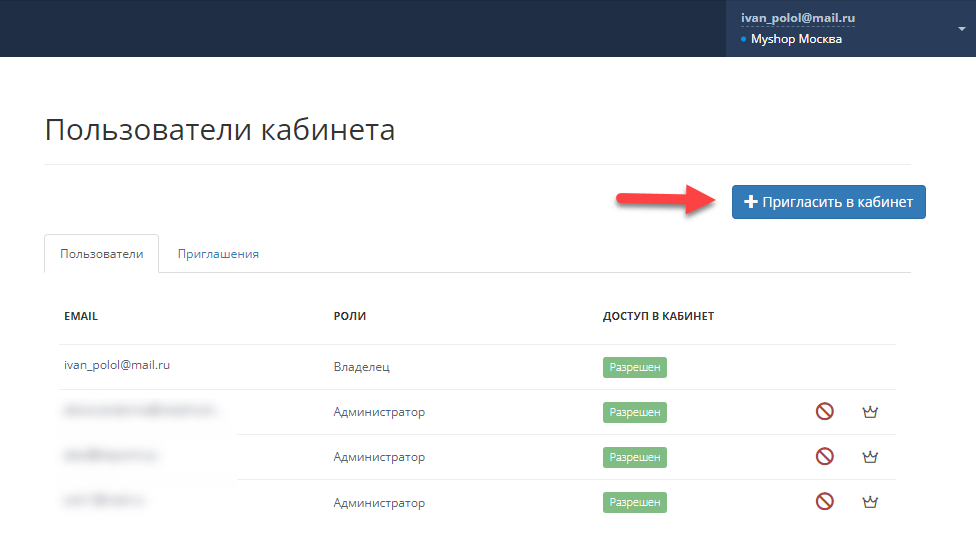Click the ДОСТУП В КАБИНЕТ column header
Viewport: 976px width, 545px height.
(658, 316)
